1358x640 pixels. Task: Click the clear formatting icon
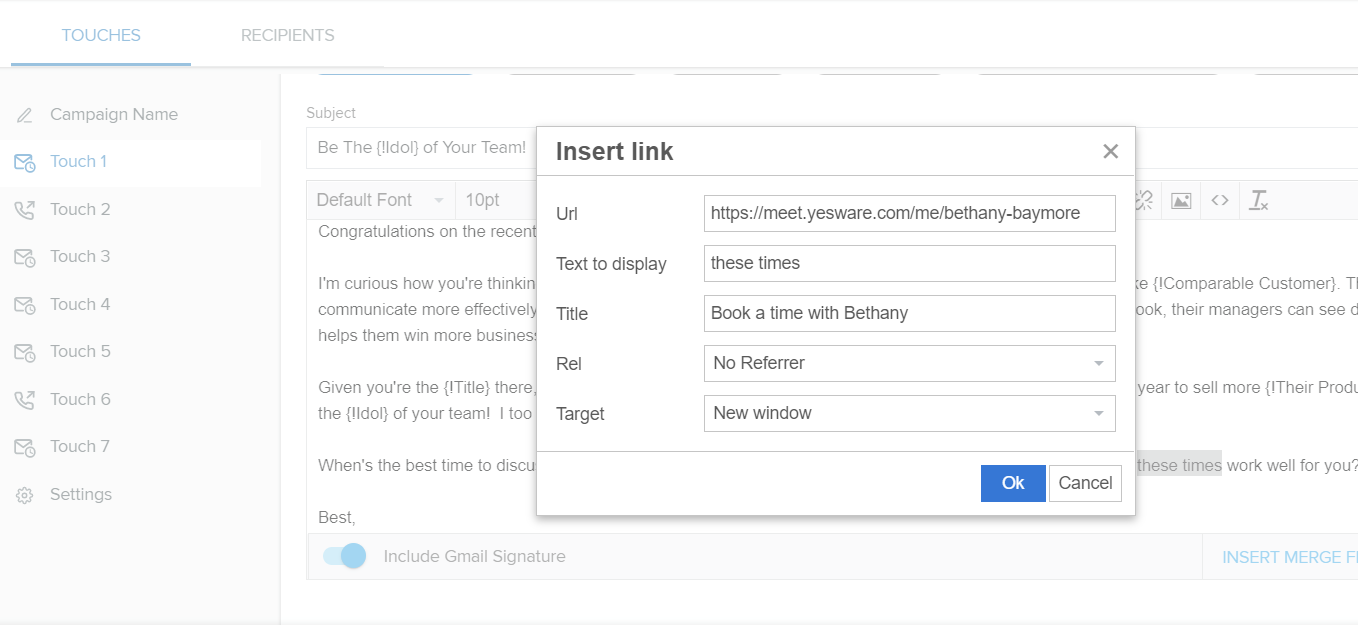[1258, 200]
